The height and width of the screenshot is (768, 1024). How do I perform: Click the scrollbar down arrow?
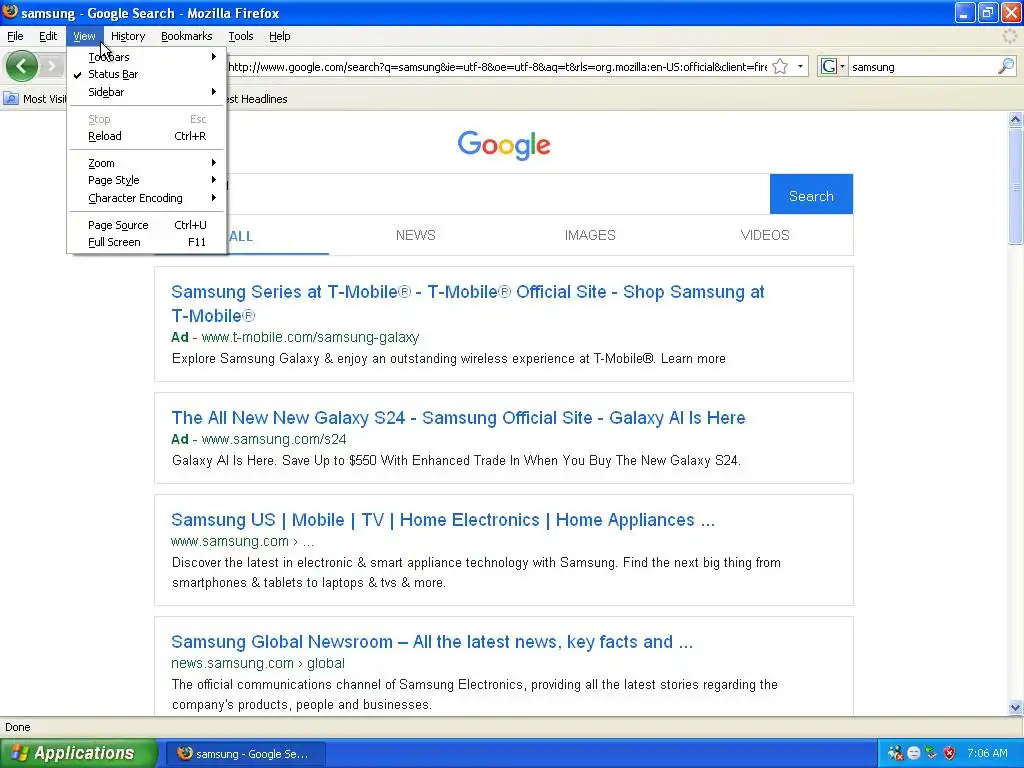(x=1015, y=707)
